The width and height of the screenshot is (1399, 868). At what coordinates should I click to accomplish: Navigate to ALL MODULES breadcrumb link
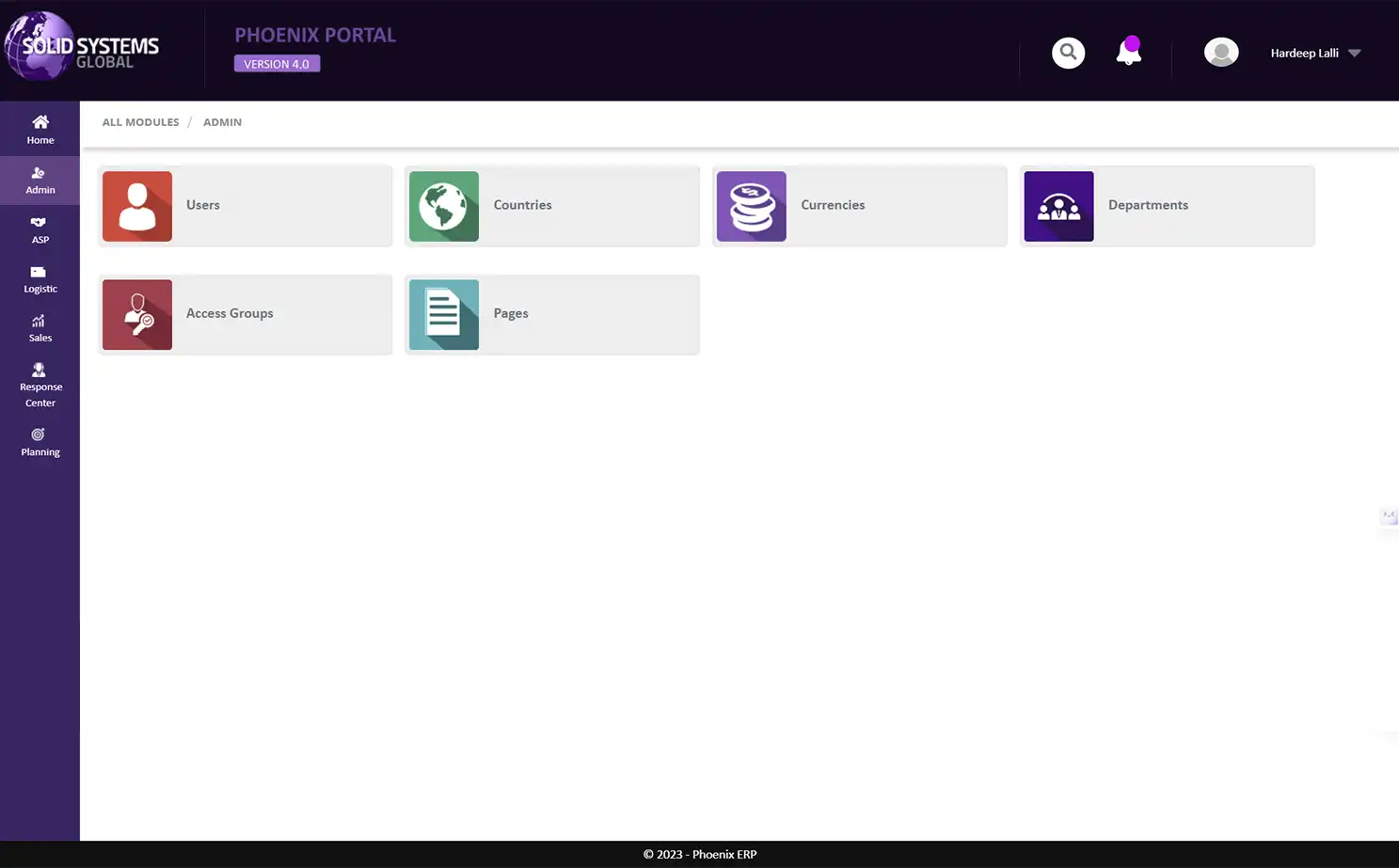(140, 121)
